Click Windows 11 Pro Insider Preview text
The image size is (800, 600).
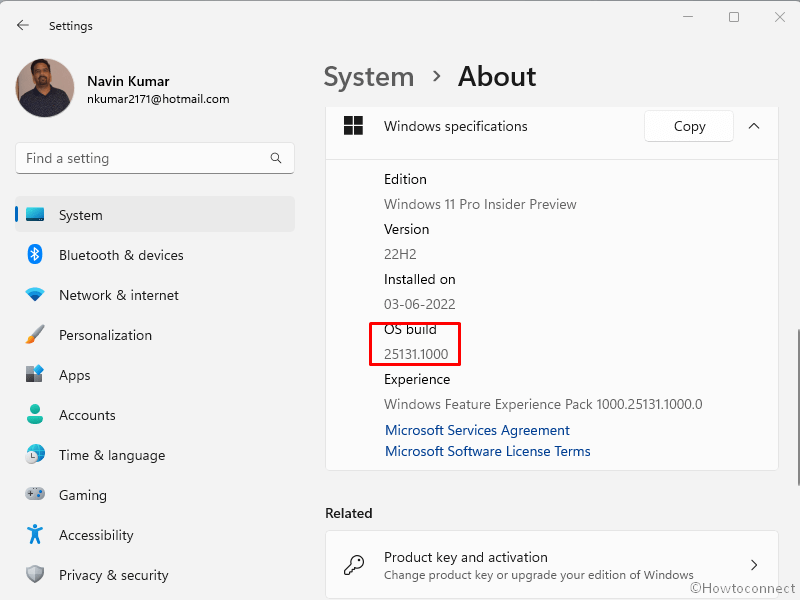click(x=480, y=204)
